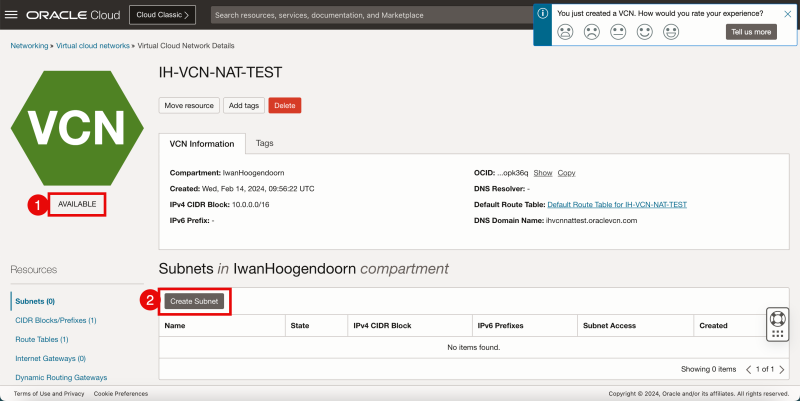Image resolution: width=800 pixels, height=401 pixels.
Task: Click the Create Subnet button
Action: pos(194,302)
